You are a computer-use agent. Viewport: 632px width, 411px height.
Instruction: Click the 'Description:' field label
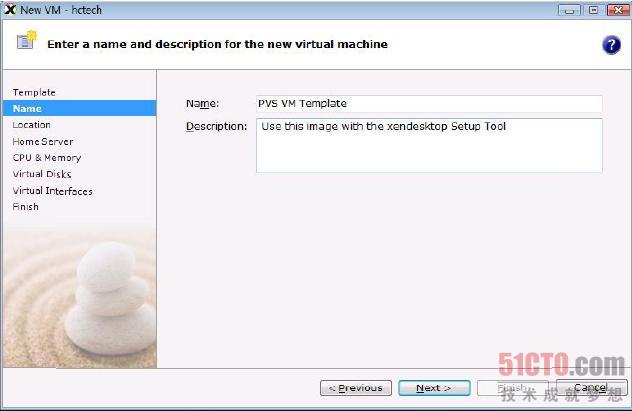pyautogui.click(x=216, y=127)
